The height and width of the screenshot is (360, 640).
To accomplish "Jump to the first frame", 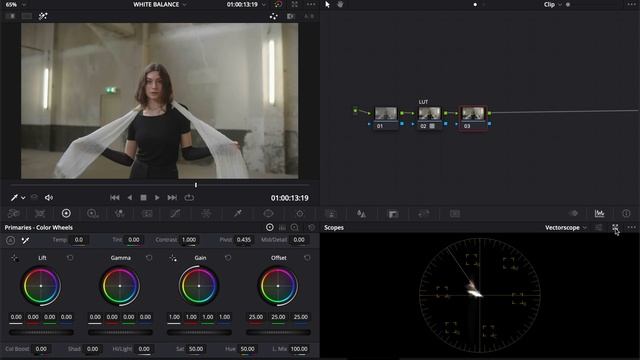I will [115, 198].
